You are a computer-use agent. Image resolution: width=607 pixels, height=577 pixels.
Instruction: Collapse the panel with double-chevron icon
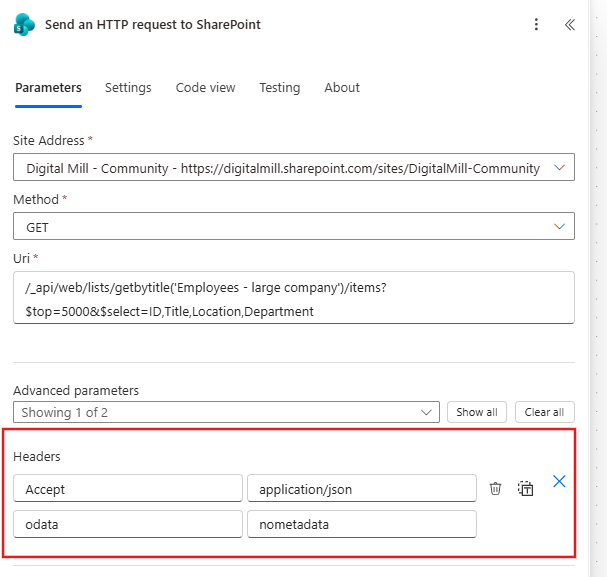[569, 25]
